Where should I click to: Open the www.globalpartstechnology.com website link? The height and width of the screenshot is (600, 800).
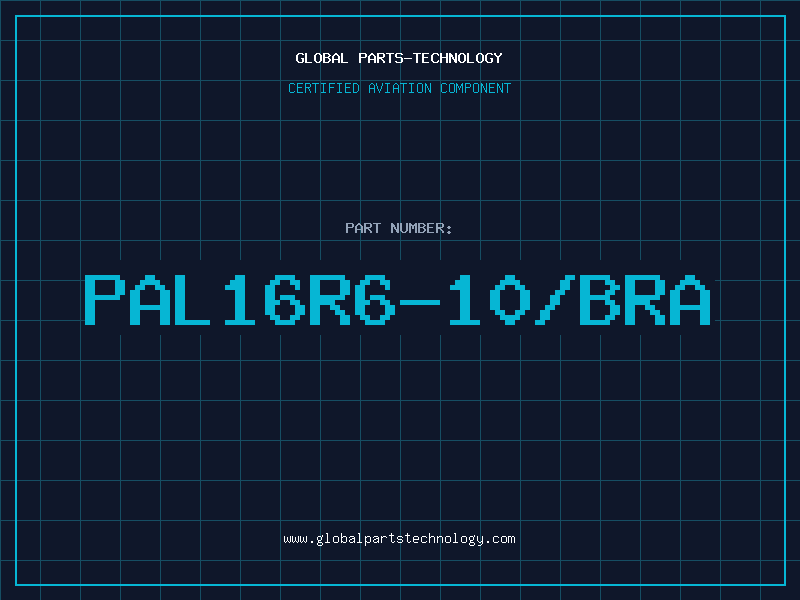pyautogui.click(x=399, y=539)
